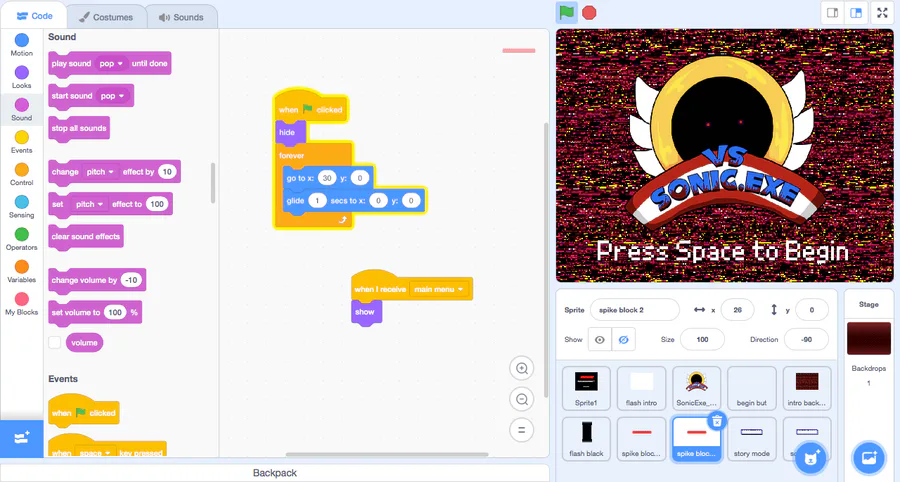Select the flash intro sprite thumbnail
This screenshot has height=482, width=900.
641,388
